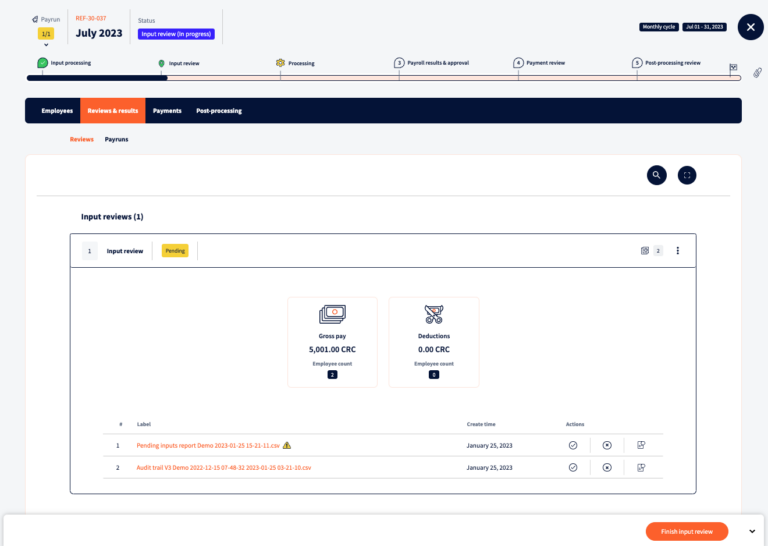Open the Post-processing tab

point(218,111)
